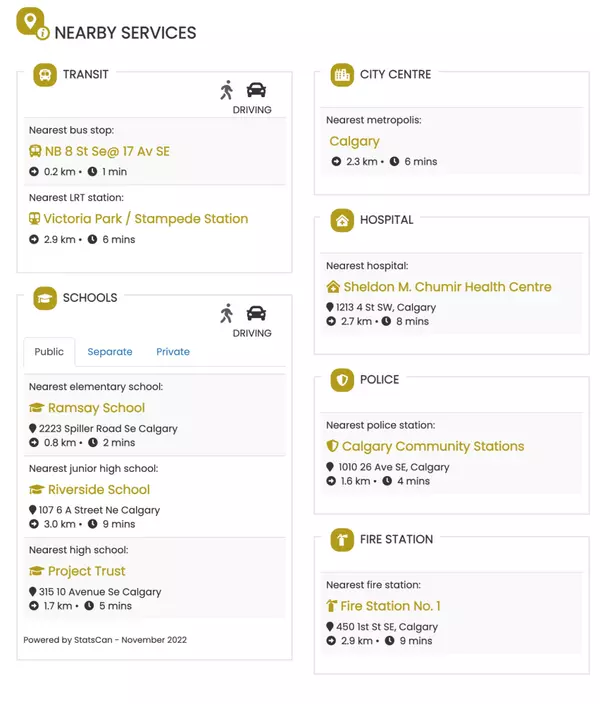Click the Fire Station extinguisher icon
This screenshot has height=704, width=600.
pyautogui.click(x=342, y=540)
